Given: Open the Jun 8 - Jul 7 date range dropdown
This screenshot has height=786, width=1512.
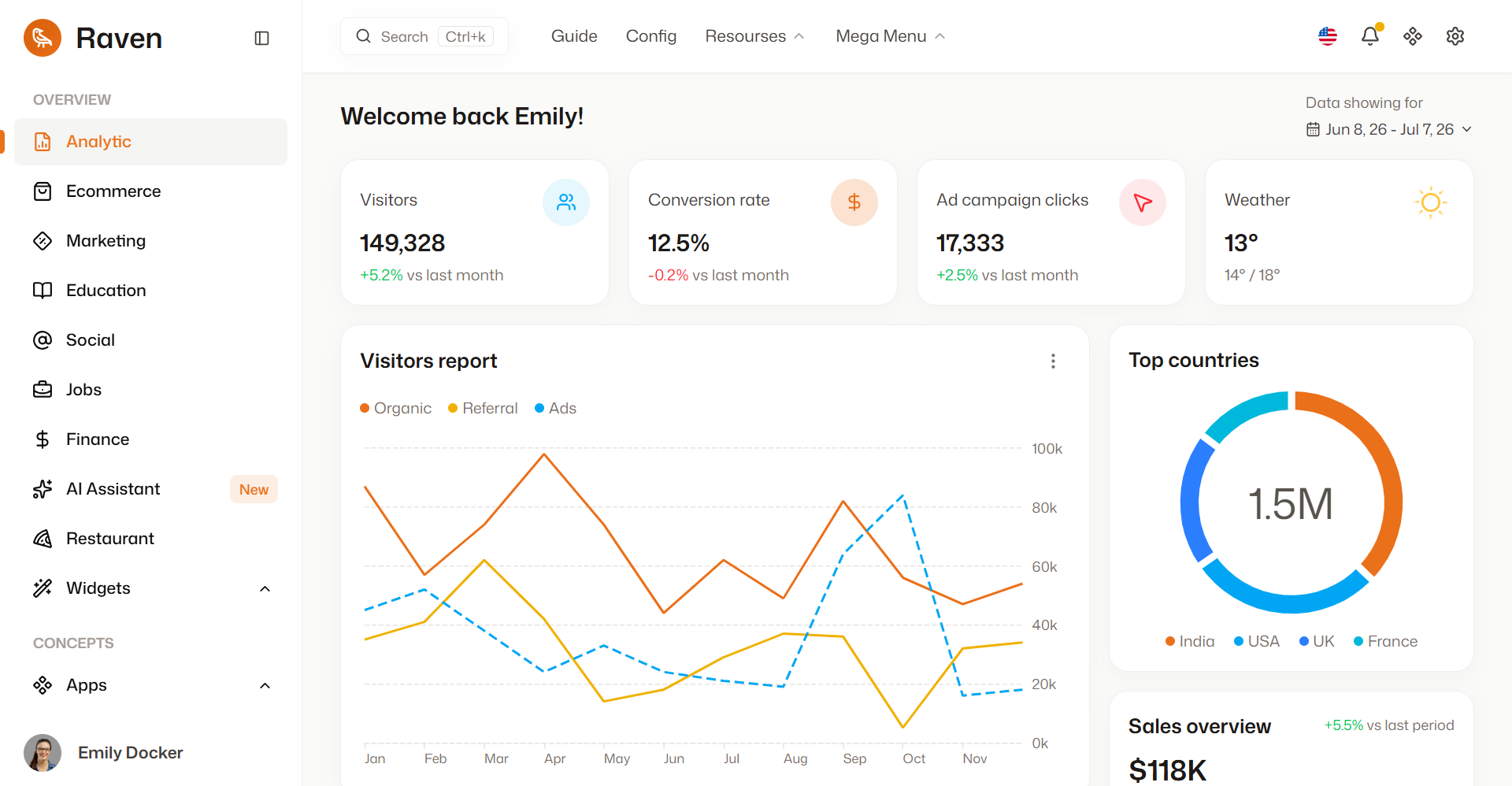Looking at the screenshot, I should click(1389, 129).
